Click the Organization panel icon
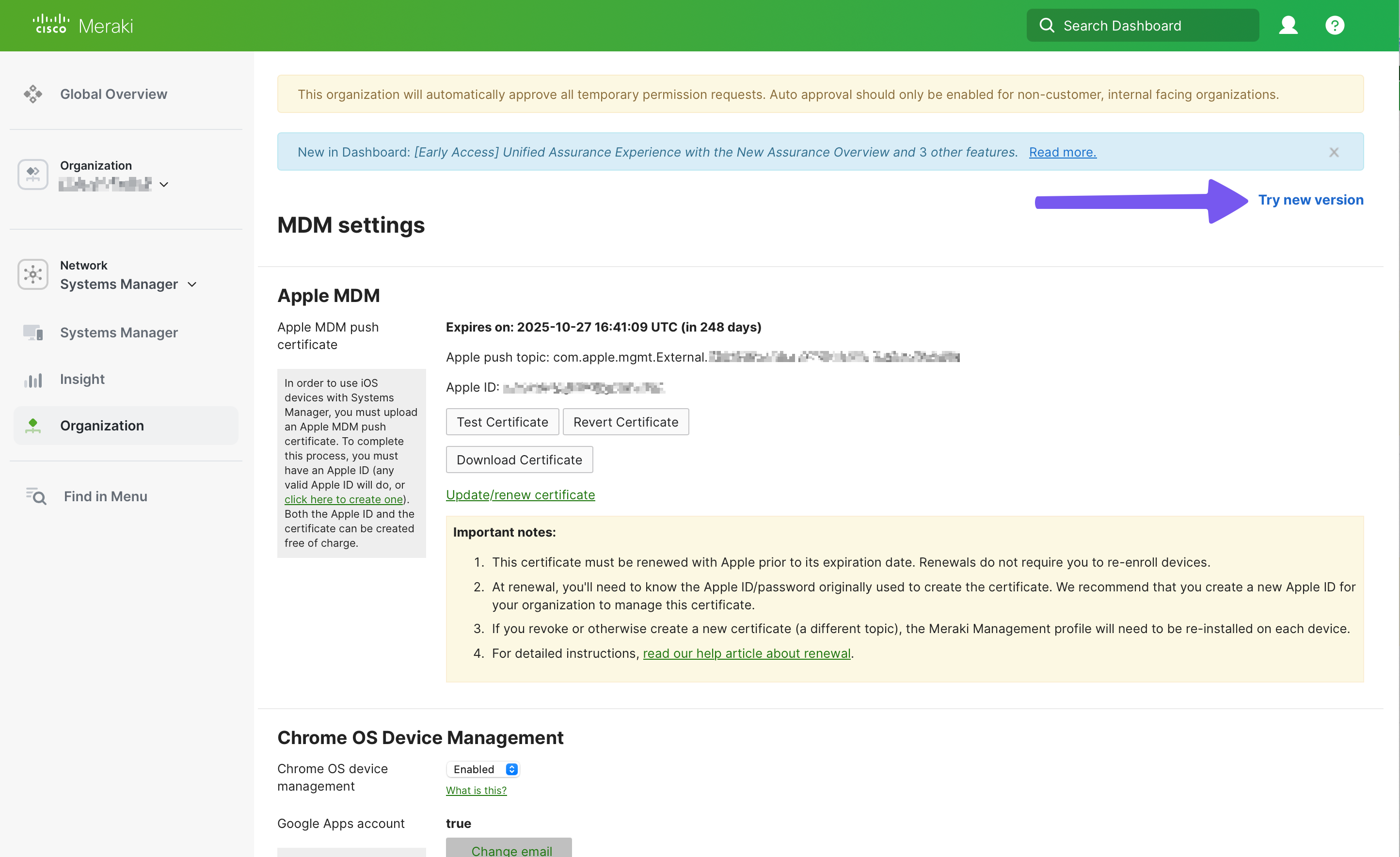1400x857 pixels. 32,174
